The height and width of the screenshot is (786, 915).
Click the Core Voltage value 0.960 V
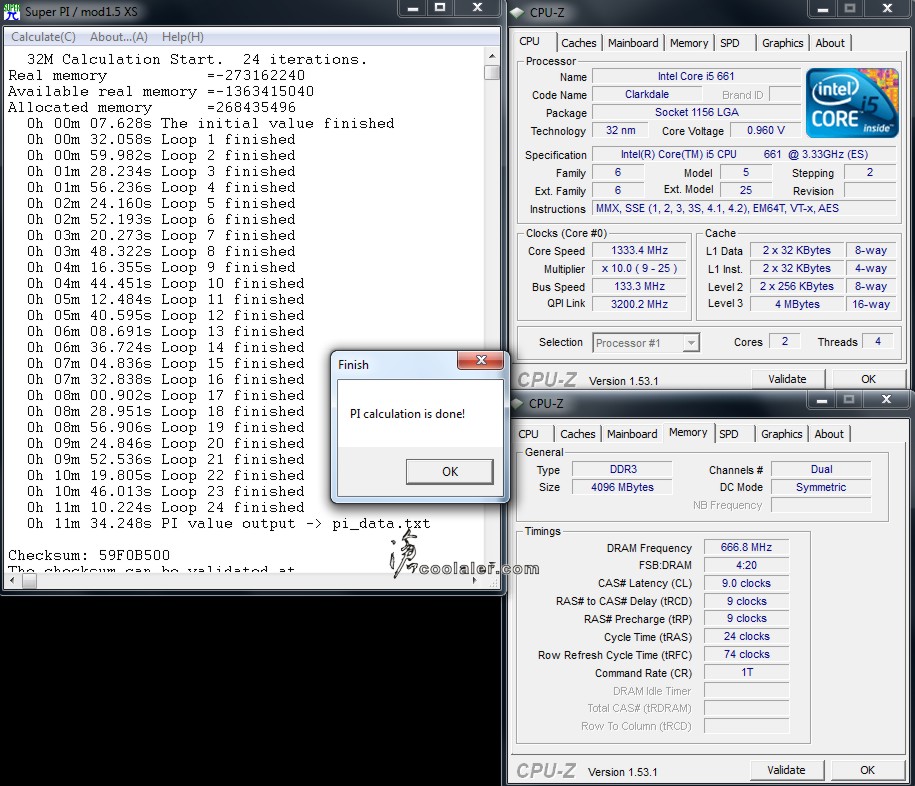(766, 130)
